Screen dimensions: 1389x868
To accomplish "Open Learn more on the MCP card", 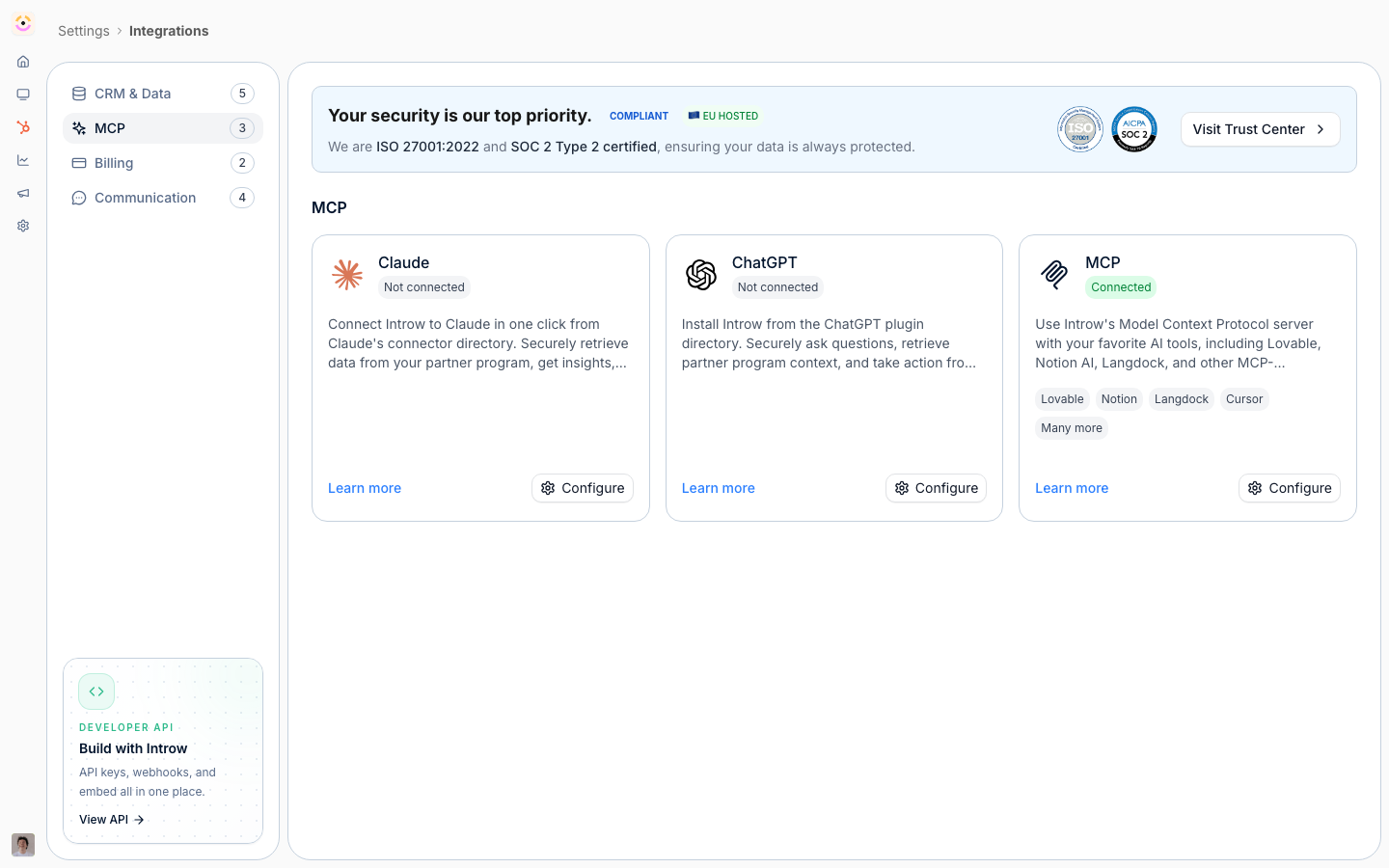I will click(1072, 488).
